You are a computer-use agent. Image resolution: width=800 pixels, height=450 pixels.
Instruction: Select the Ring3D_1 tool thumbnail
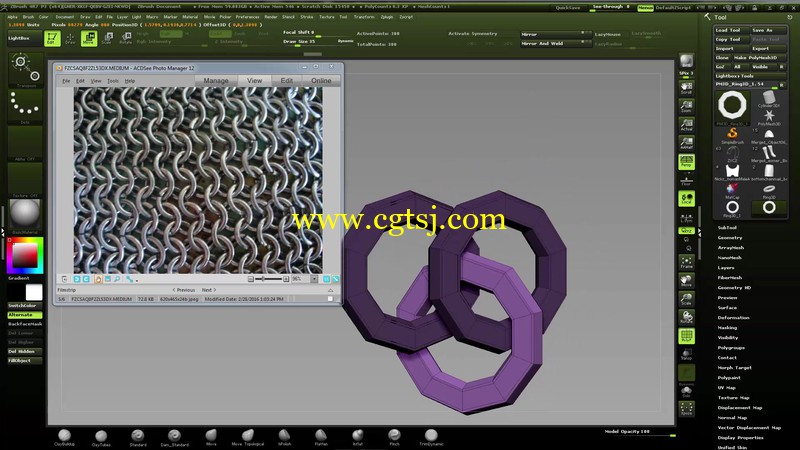click(732, 208)
